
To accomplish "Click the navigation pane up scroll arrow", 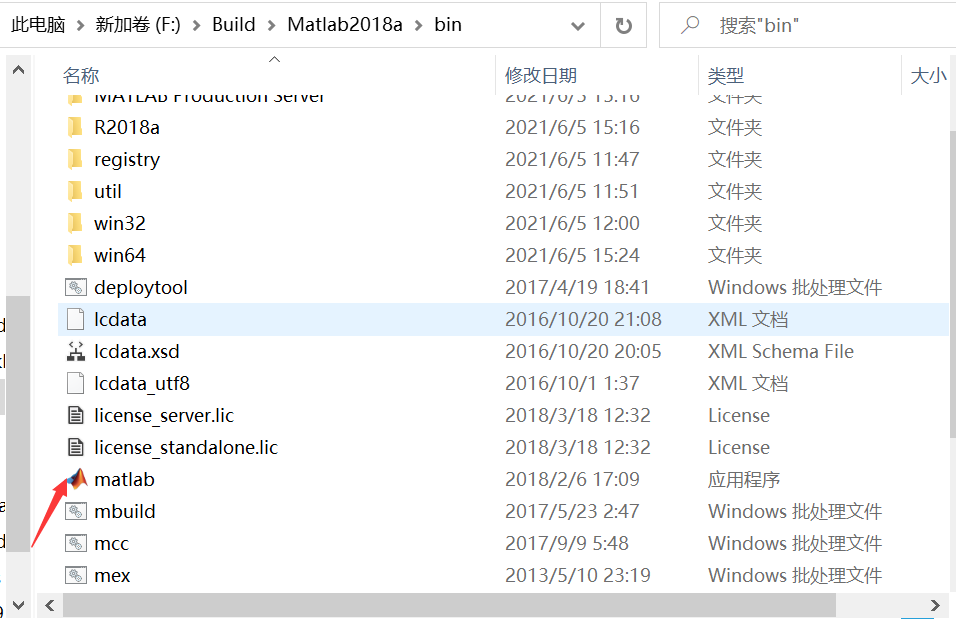I will coord(18,70).
